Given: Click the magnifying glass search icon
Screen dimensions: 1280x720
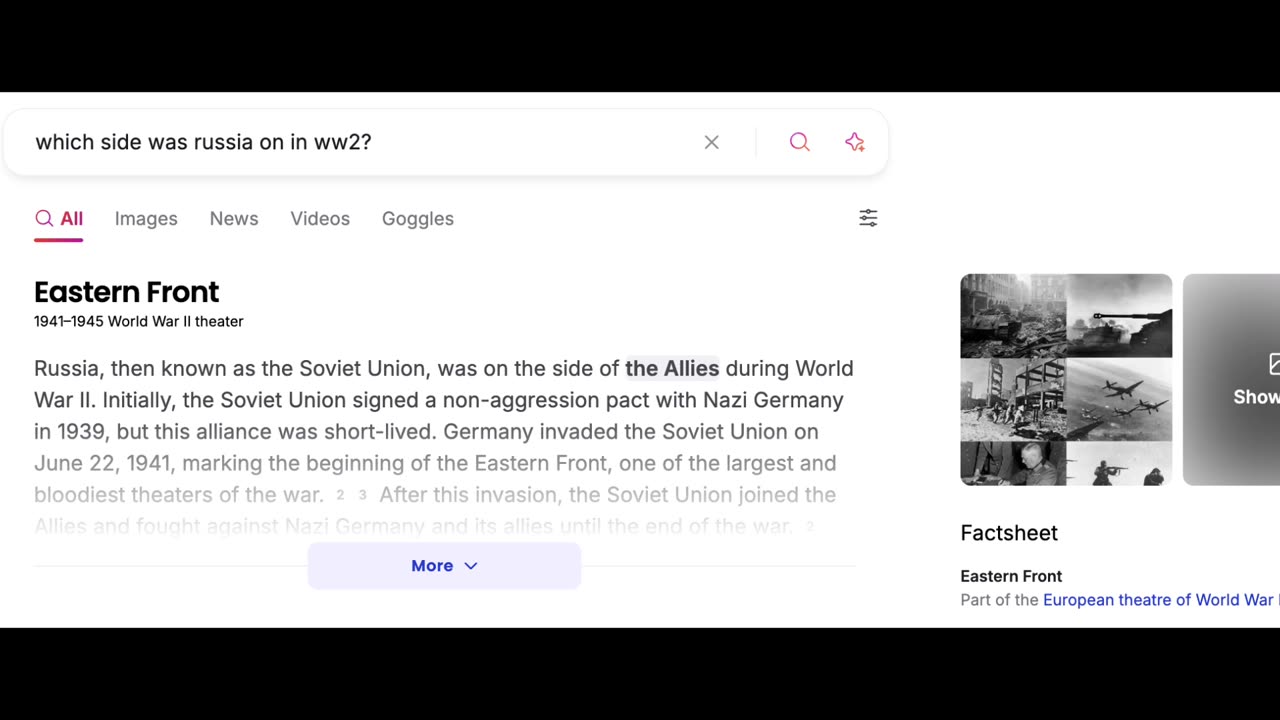Looking at the screenshot, I should click(x=799, y=142).
